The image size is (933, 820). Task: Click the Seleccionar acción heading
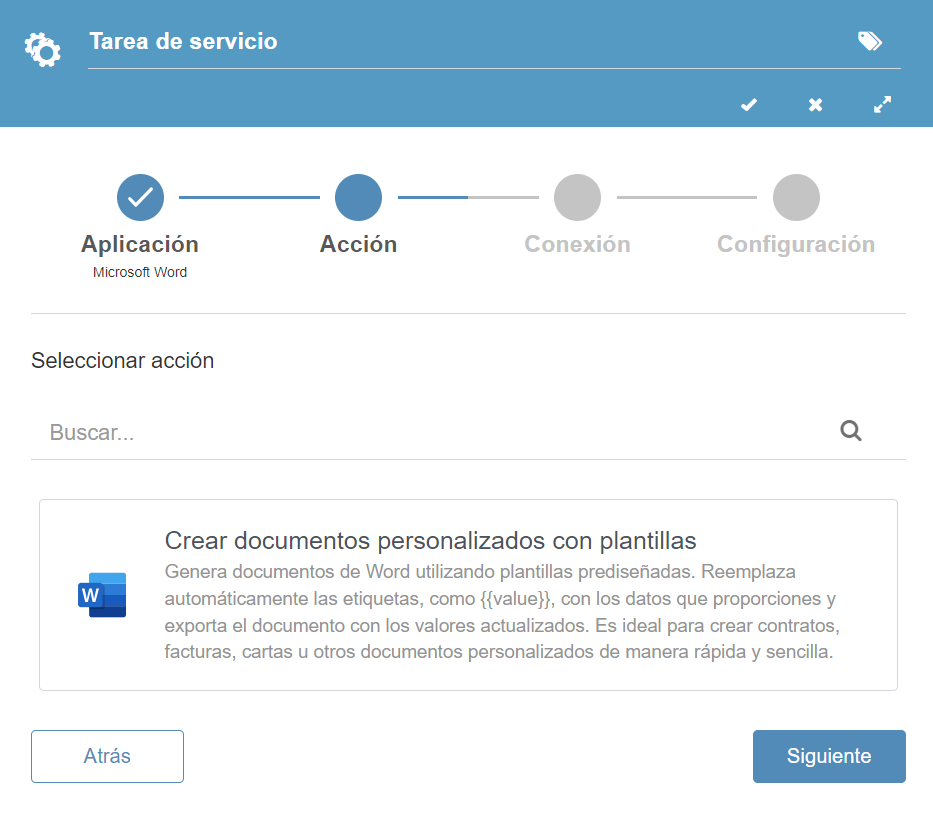point(123,361)
